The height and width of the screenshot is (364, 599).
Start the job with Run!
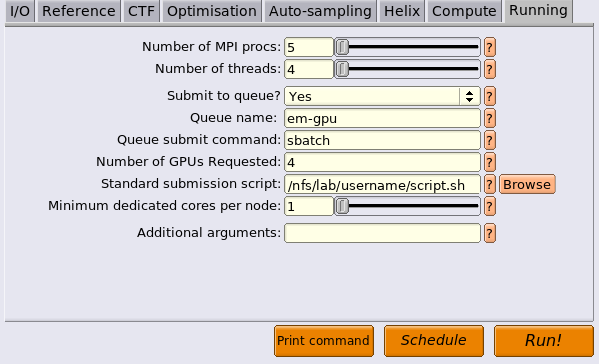[544, 341]
